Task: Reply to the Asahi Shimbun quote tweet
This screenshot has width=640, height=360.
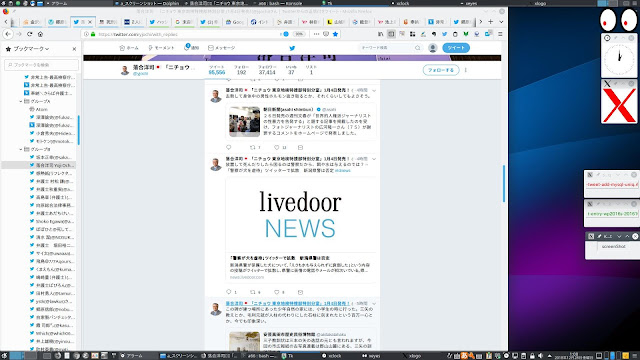Action: coord(229,147)
